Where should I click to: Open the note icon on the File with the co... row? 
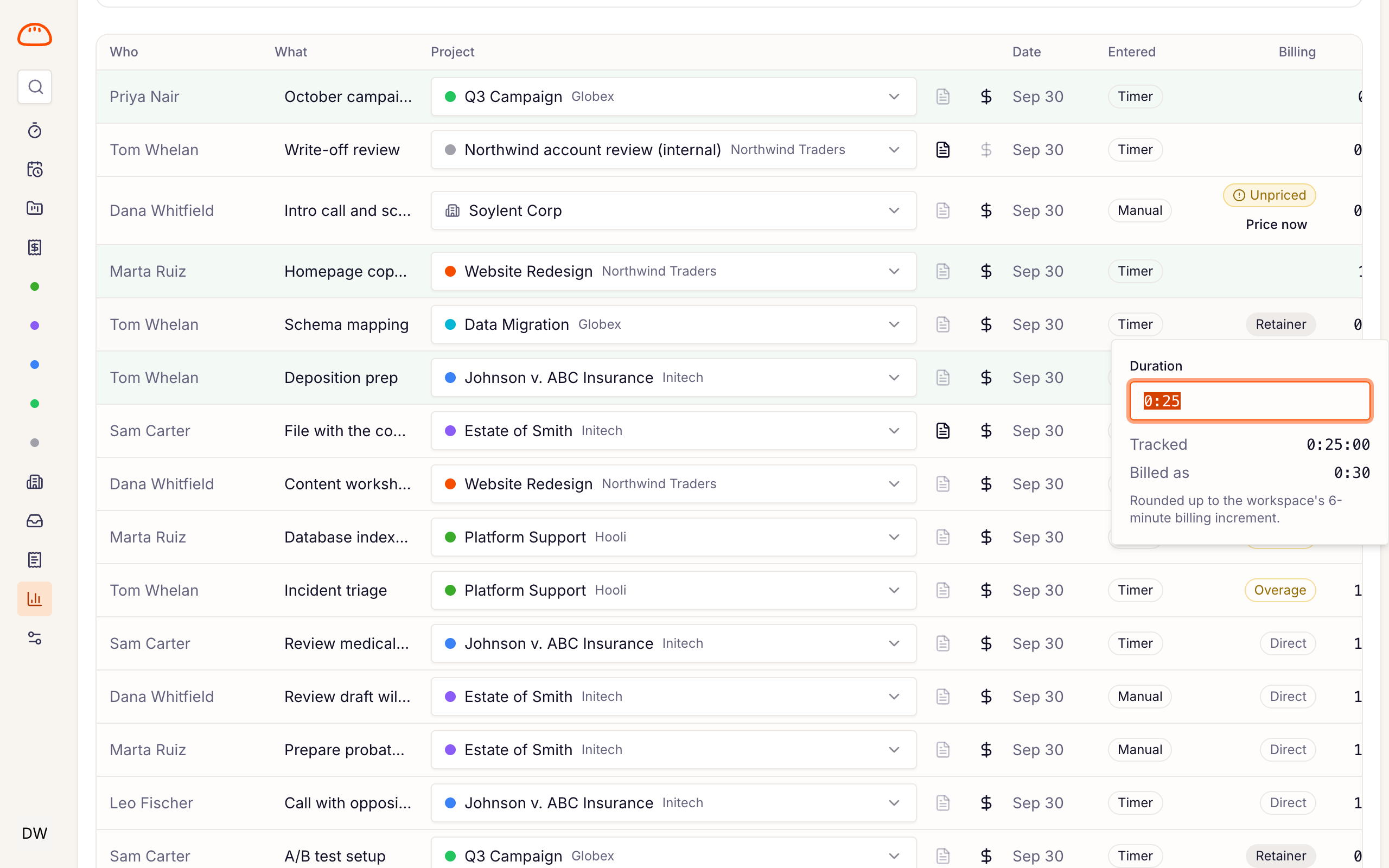[x=942, y=431]
